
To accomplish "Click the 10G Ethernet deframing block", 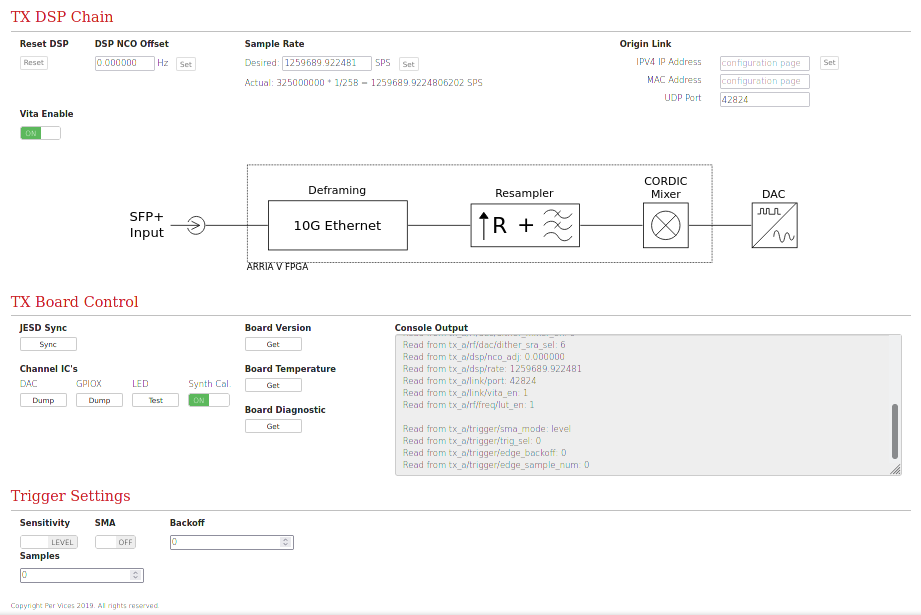I will pyautogui.click(x=337, y=225).
